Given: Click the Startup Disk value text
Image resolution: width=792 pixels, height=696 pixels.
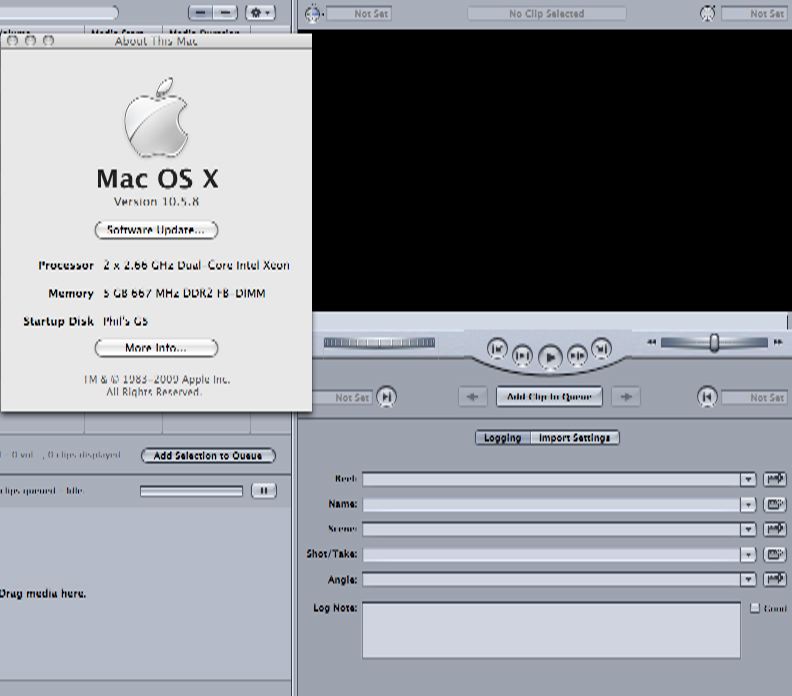Looking at the screenshot, I should pos(125,321).
